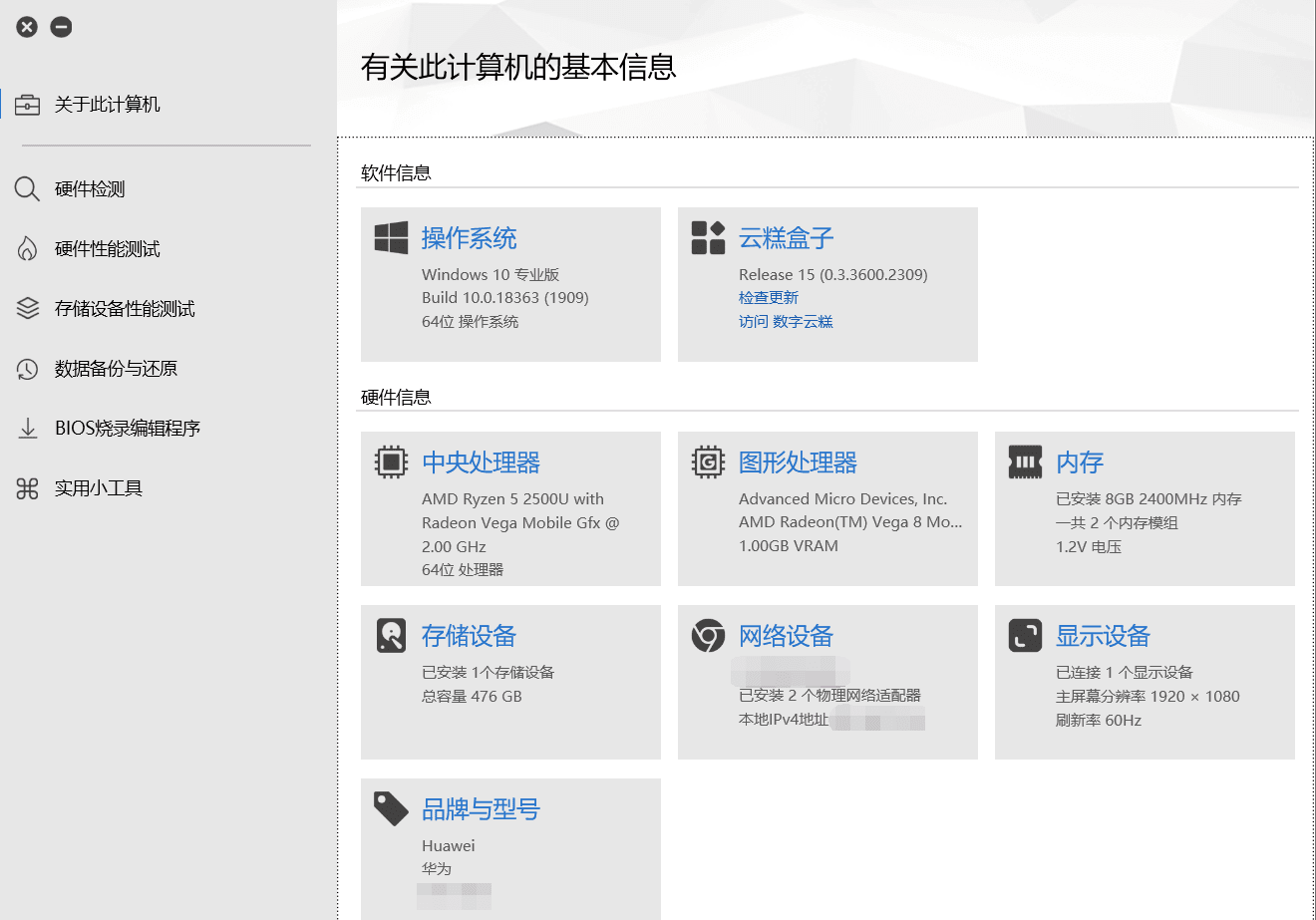Screen dimensions: 1316x920
Task: Open the 图形处理器 heading link
Action: (x=798, y=462)
